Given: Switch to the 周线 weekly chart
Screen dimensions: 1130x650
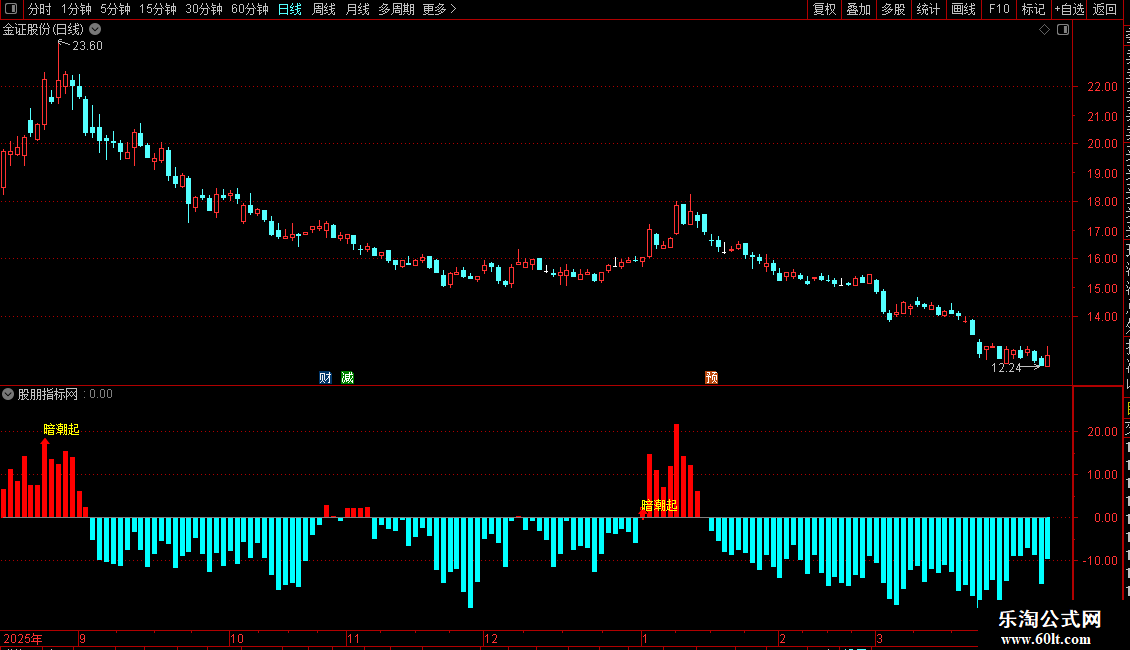Looking at the screenshot, I should (x=324, y=9).
